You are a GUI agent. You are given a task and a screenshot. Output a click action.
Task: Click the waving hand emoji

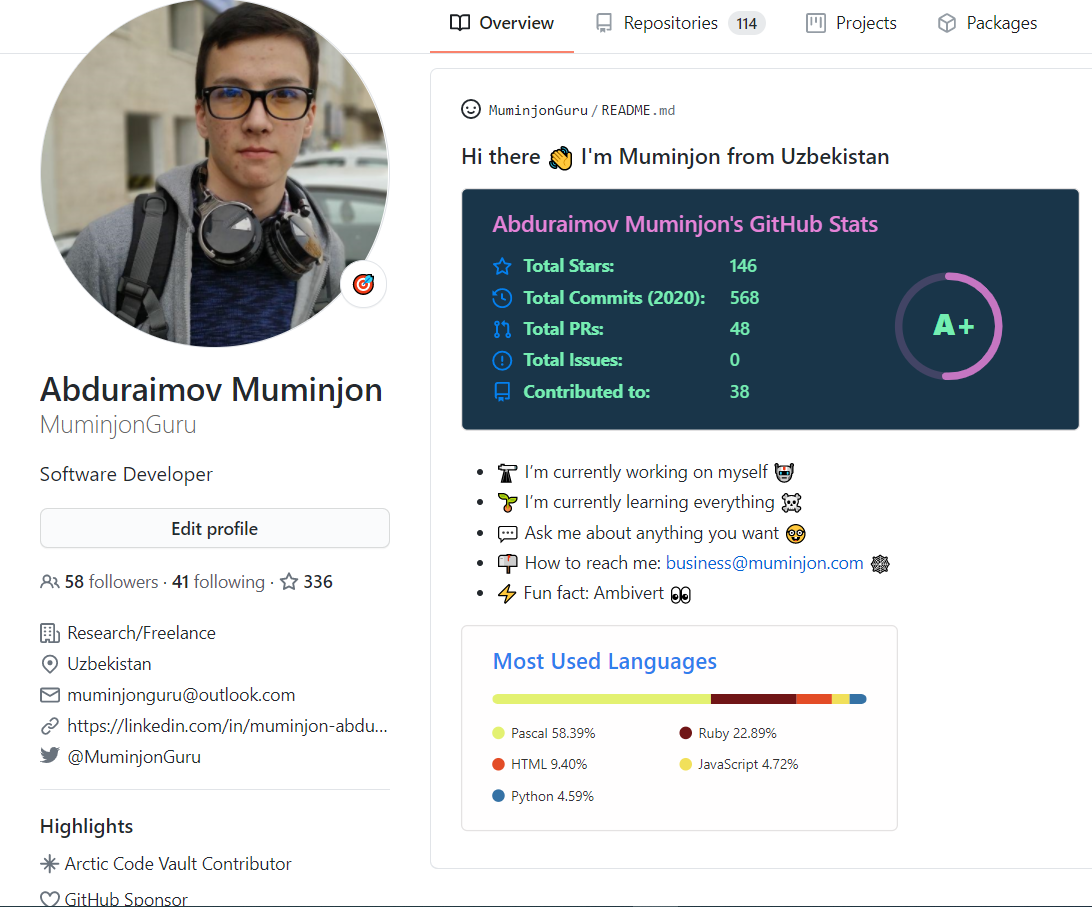point(561,158)
